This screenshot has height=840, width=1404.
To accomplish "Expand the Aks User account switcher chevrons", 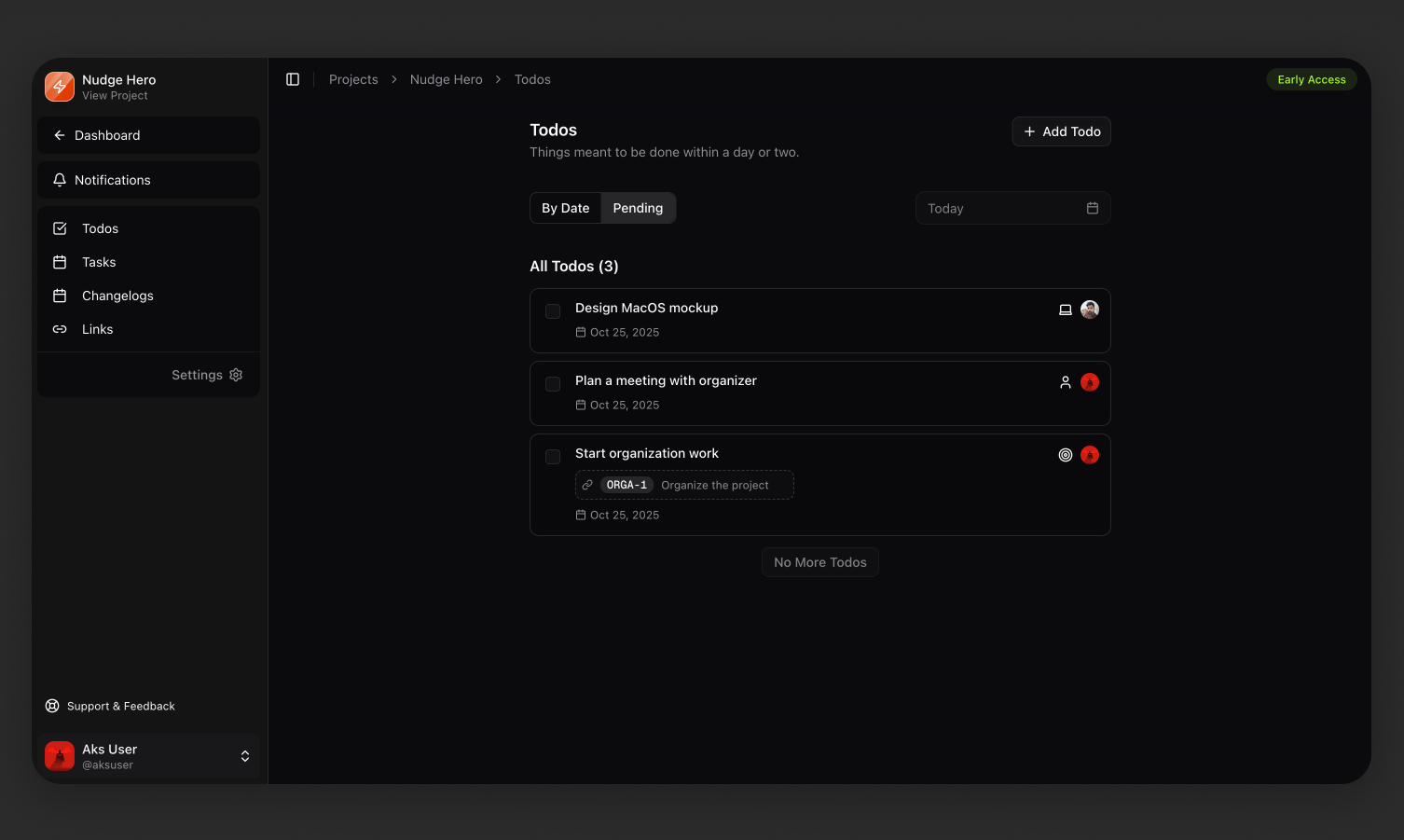I will pos(245,756).
